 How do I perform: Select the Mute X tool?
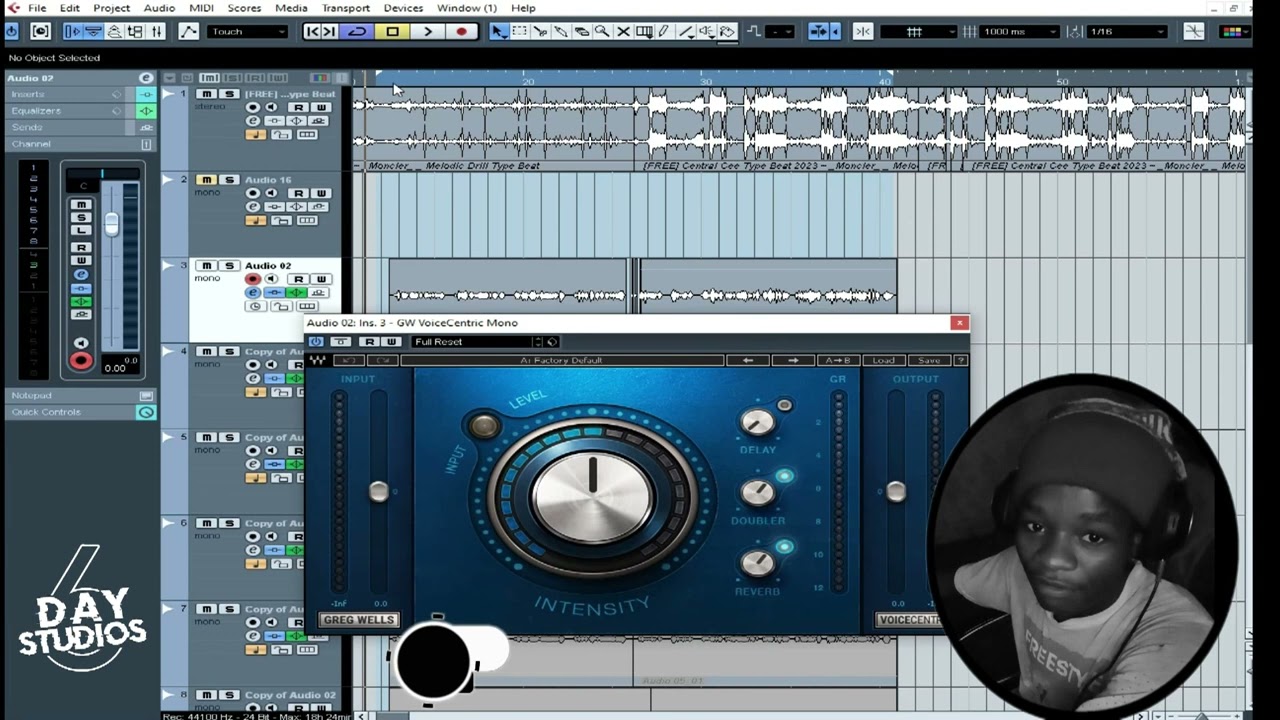[623, 32]
